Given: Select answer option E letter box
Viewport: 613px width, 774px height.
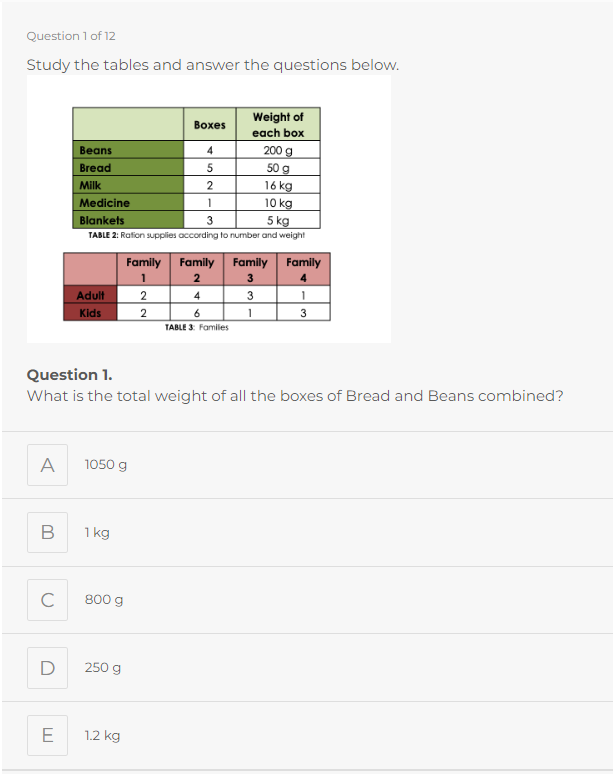Looking at the screenshot, I should 47,735.
